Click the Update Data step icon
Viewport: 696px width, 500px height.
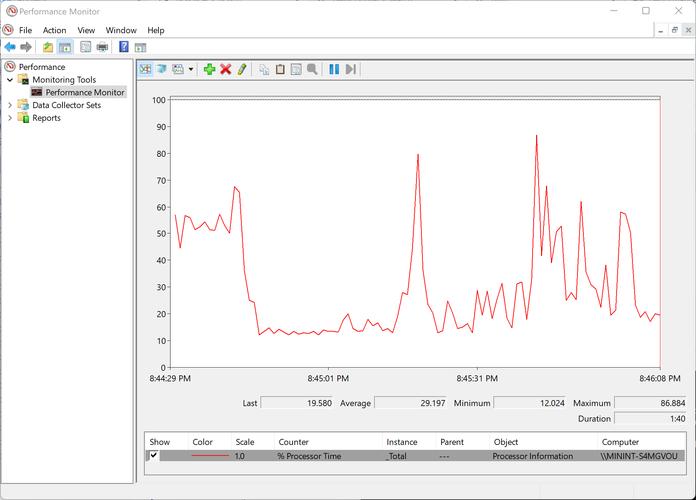click(x=350, y=69)
